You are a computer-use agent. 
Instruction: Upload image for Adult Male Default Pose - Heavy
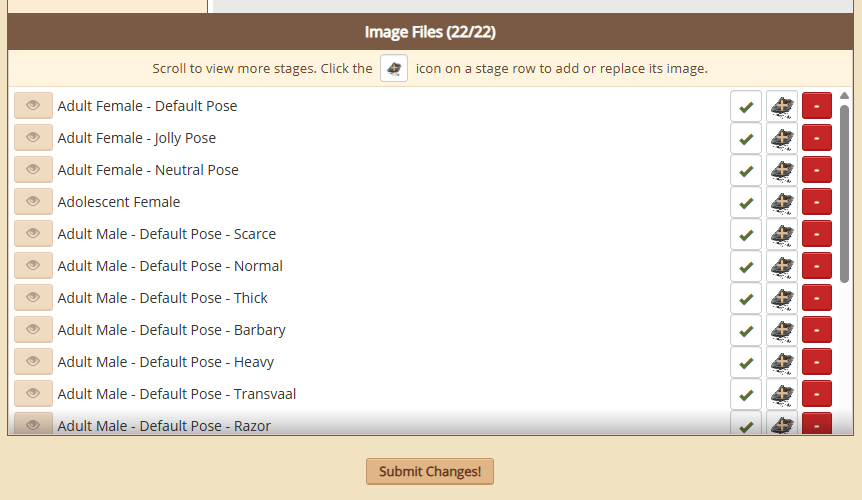pyautogui.click(x=781, y=362)
